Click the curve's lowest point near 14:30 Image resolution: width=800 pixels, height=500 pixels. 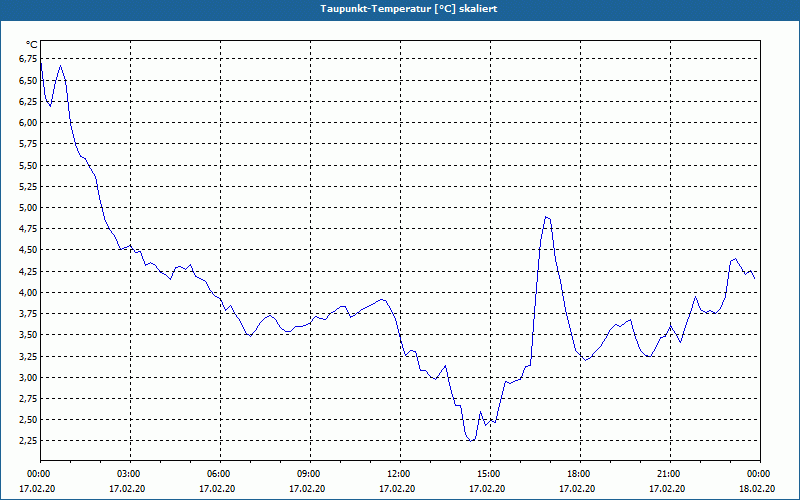(470, 441)
